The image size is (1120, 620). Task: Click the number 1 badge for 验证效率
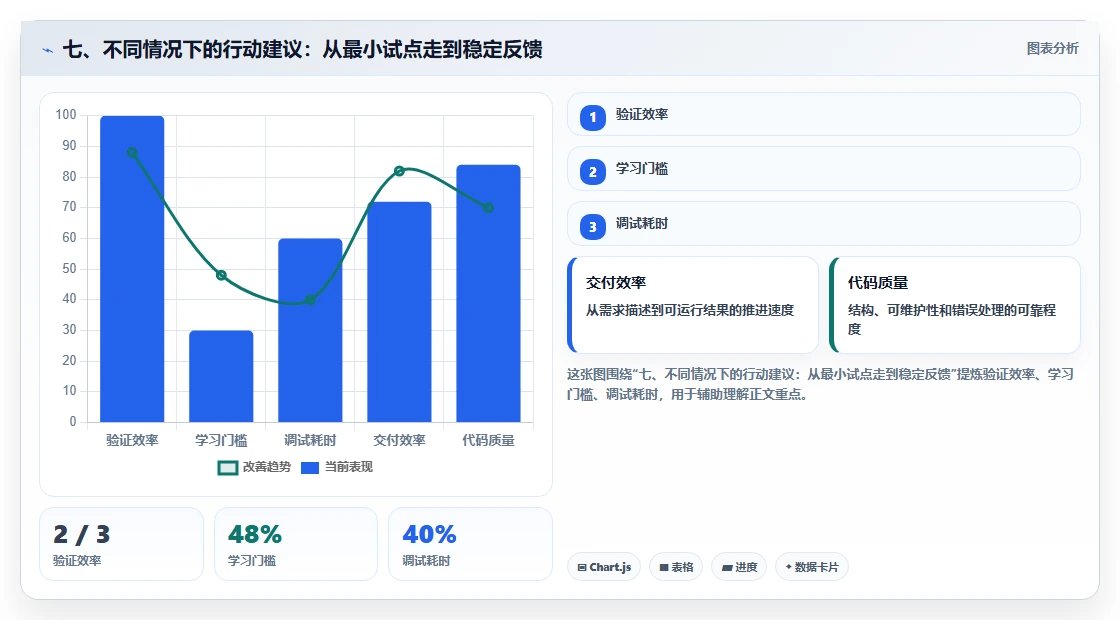pos(592,117)
